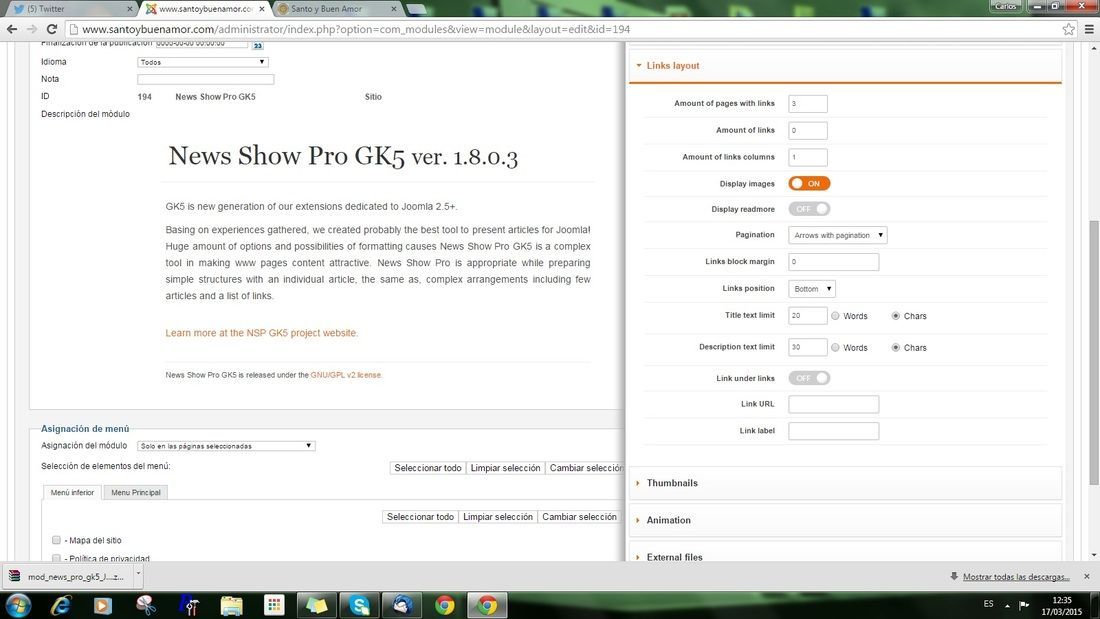Open the Menu Principal tab
Image resolution: width=1100 pixels, height=619 pixels.
coord(135,493)
